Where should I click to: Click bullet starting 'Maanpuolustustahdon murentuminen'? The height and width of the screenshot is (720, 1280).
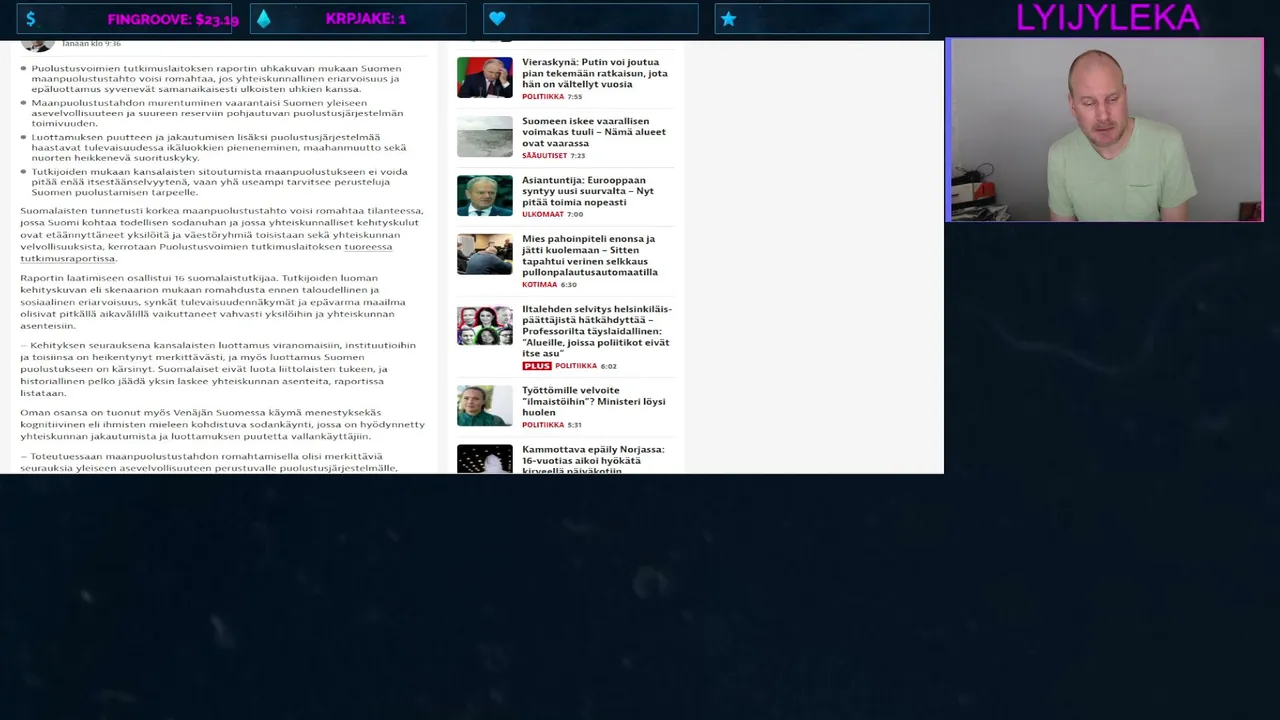[217, 113]
